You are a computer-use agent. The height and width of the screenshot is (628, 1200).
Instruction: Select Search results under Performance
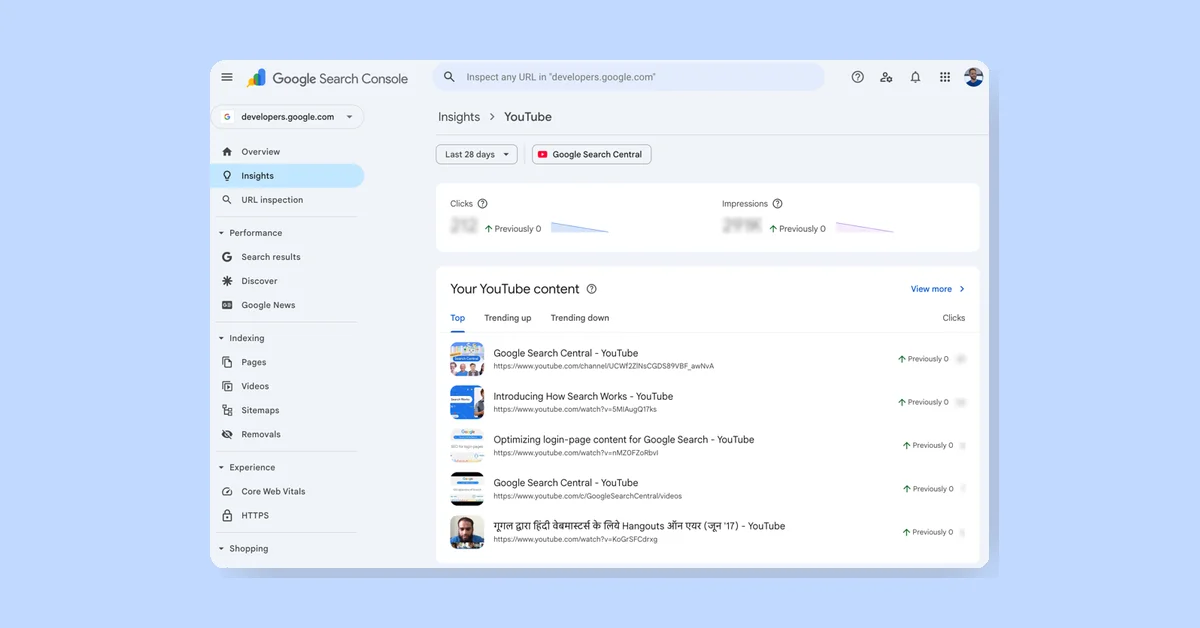(x=272, y=256)
